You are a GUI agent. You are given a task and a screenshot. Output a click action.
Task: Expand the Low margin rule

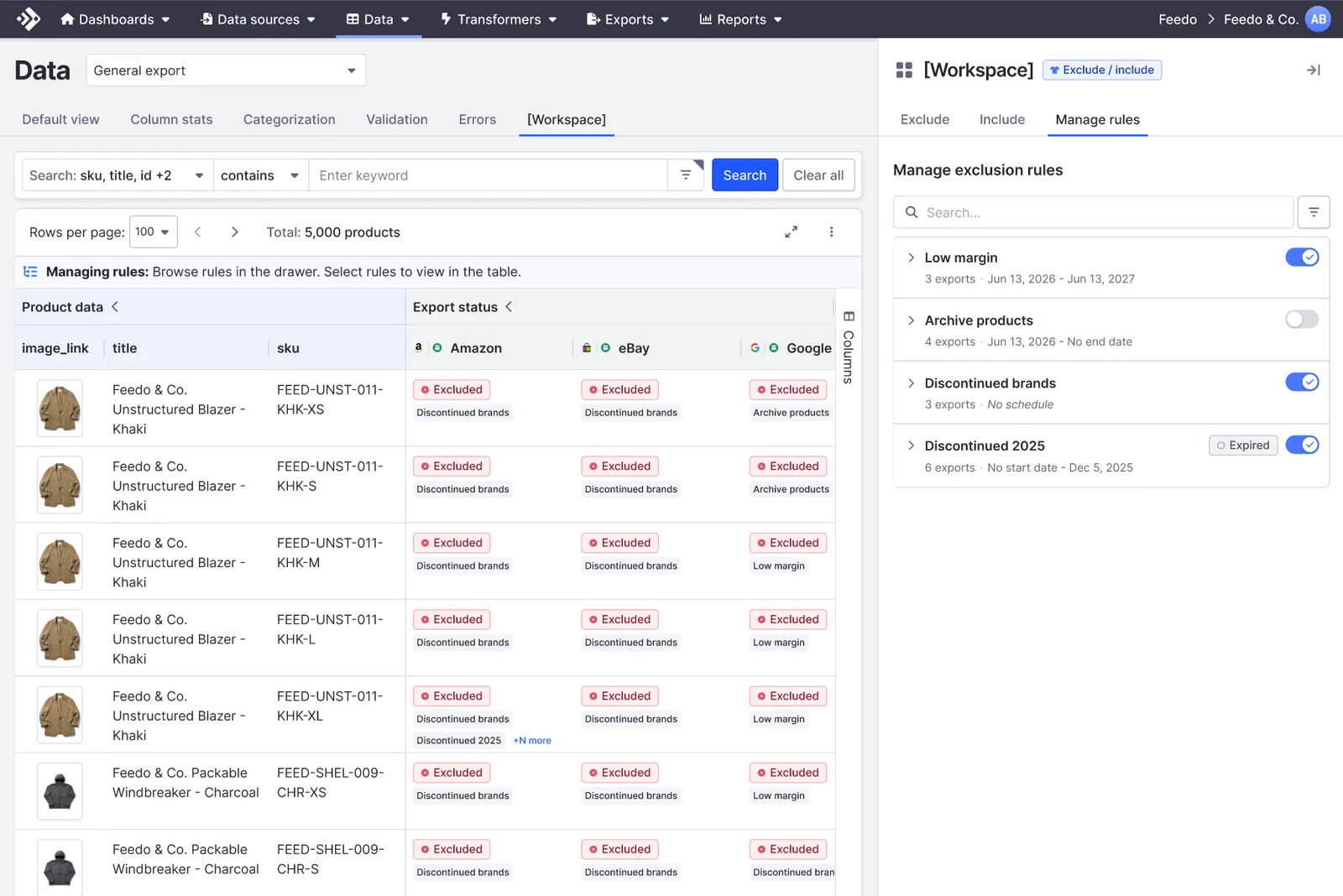(911, 258)
